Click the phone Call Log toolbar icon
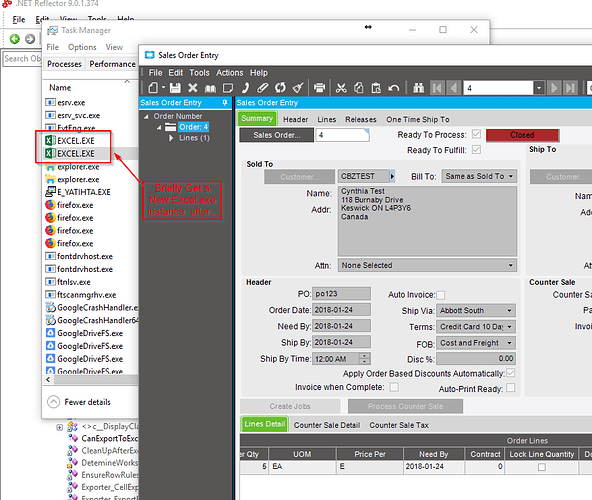Screen dimensions: 592x500 pos(245,88)
